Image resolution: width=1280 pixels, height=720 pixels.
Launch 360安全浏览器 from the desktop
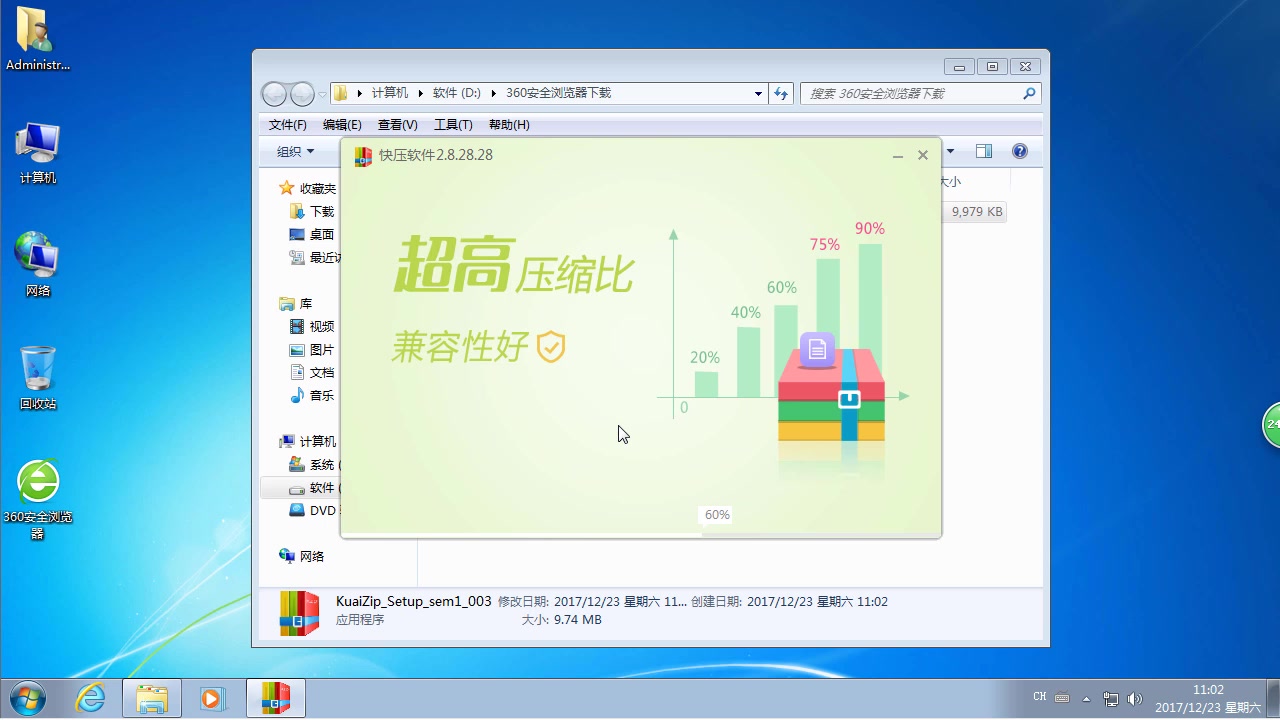coord(38,500)
